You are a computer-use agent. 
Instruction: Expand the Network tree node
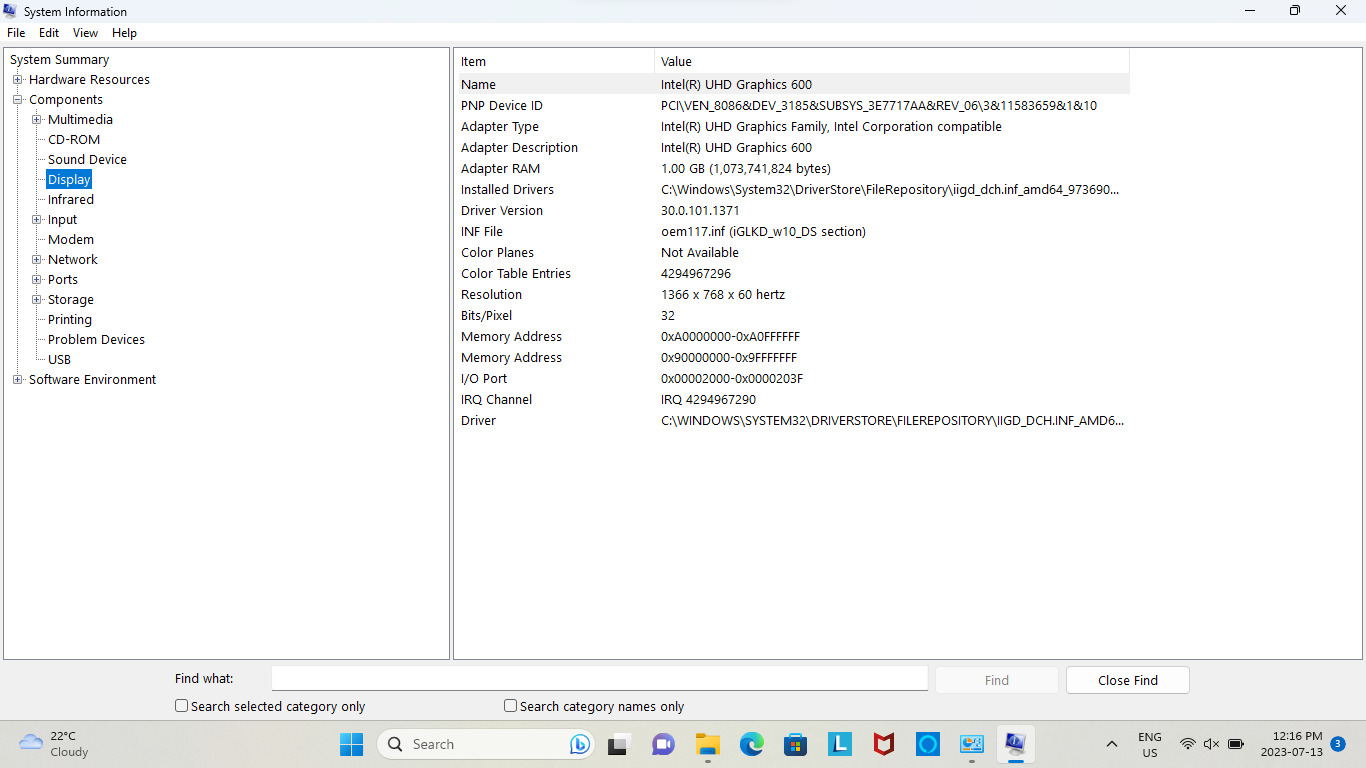[x=37, y=259]
